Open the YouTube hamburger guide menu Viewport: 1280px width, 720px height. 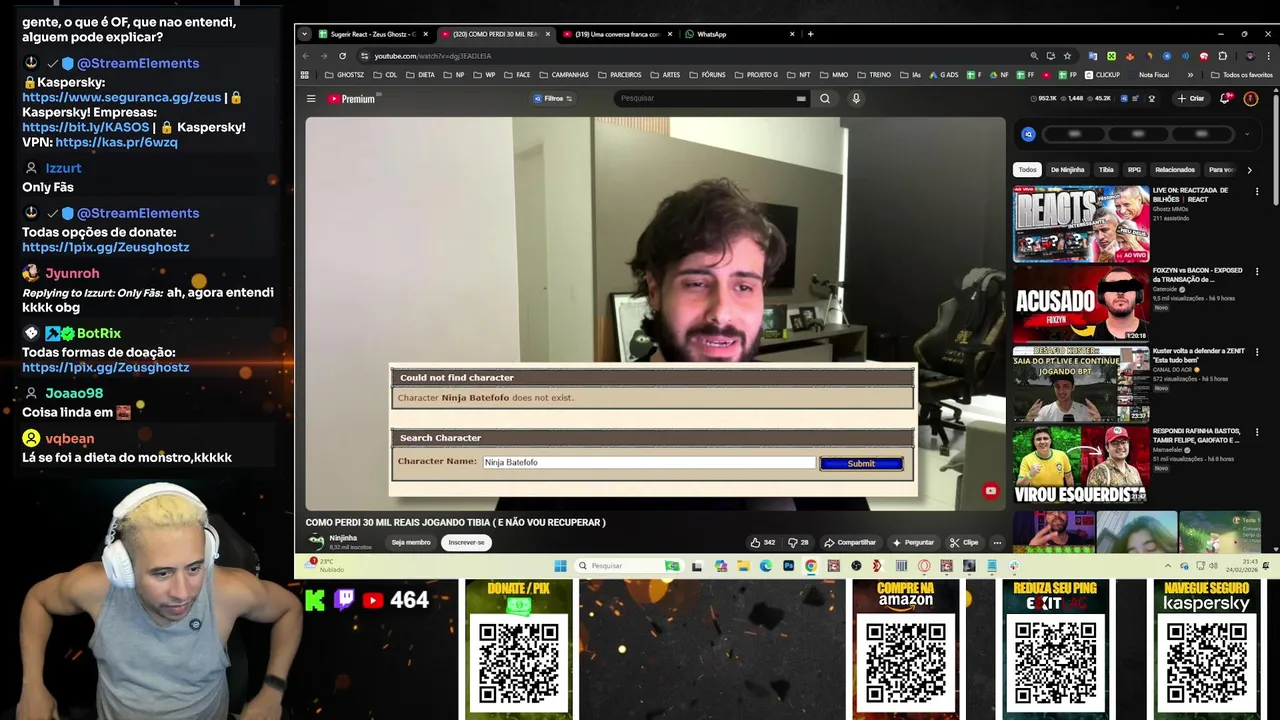point(311,99)
